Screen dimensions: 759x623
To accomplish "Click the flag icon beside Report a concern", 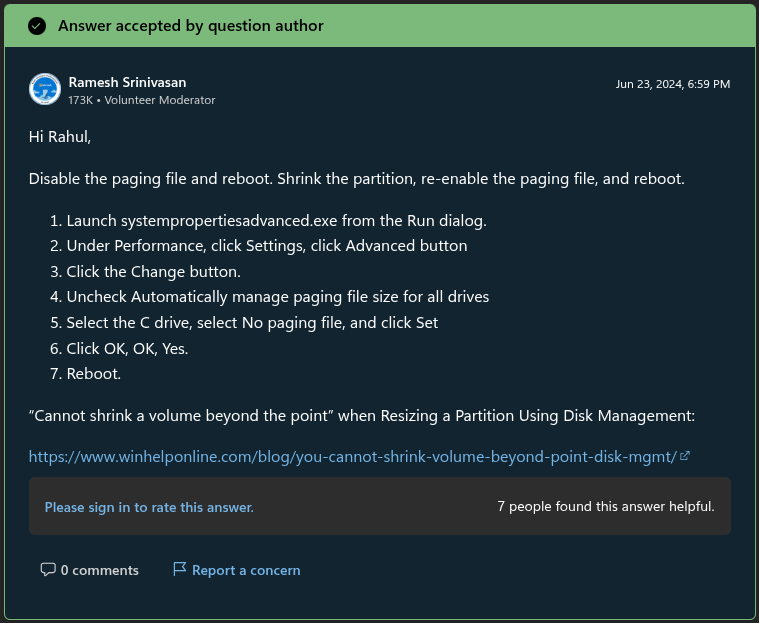I will click(180, 570).
